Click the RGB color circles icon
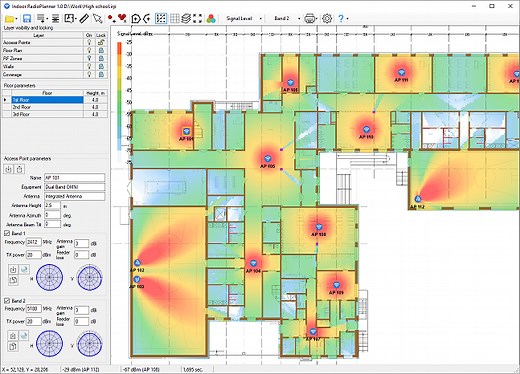This screenshot has height=374, width=520. pos(211,19)
